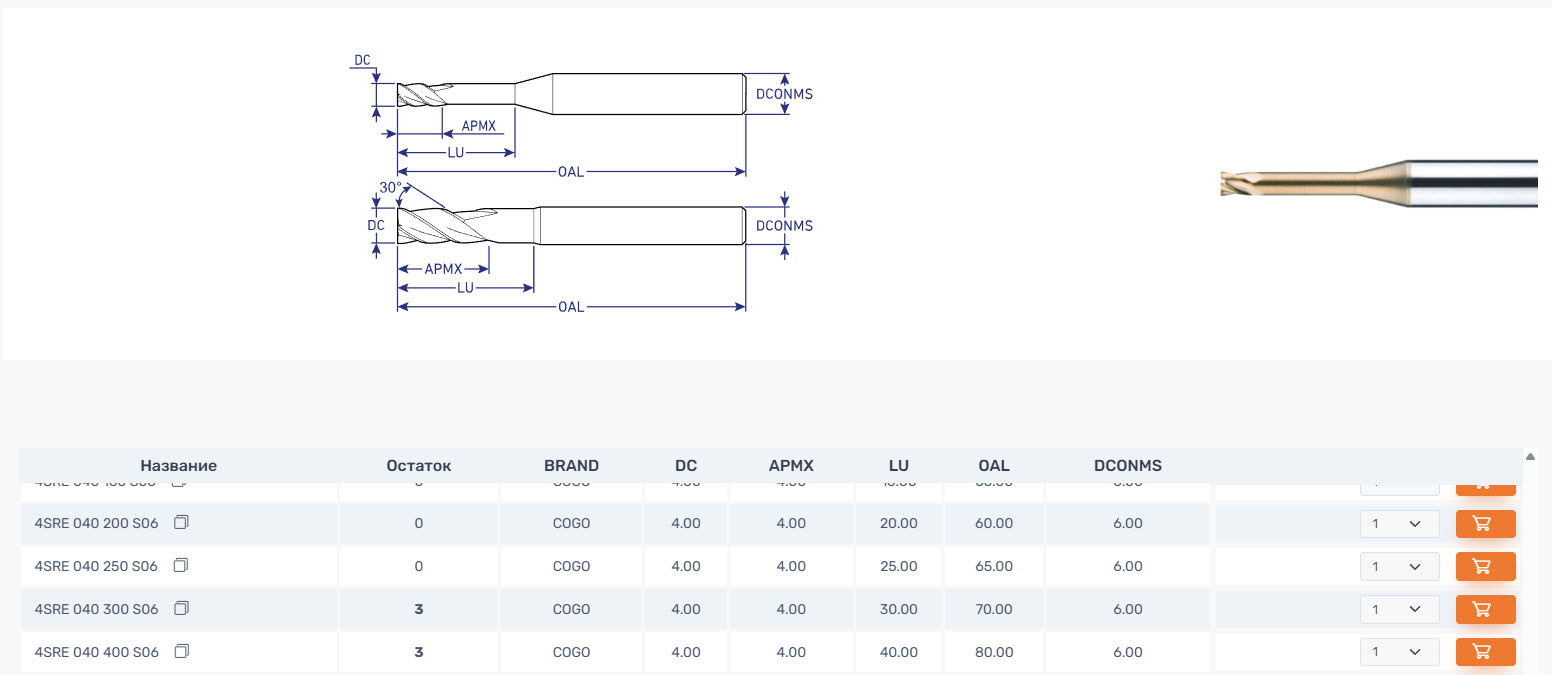Click the DCONMS column header in the table
The image size is (1552, 675).
coord(1128,466)
